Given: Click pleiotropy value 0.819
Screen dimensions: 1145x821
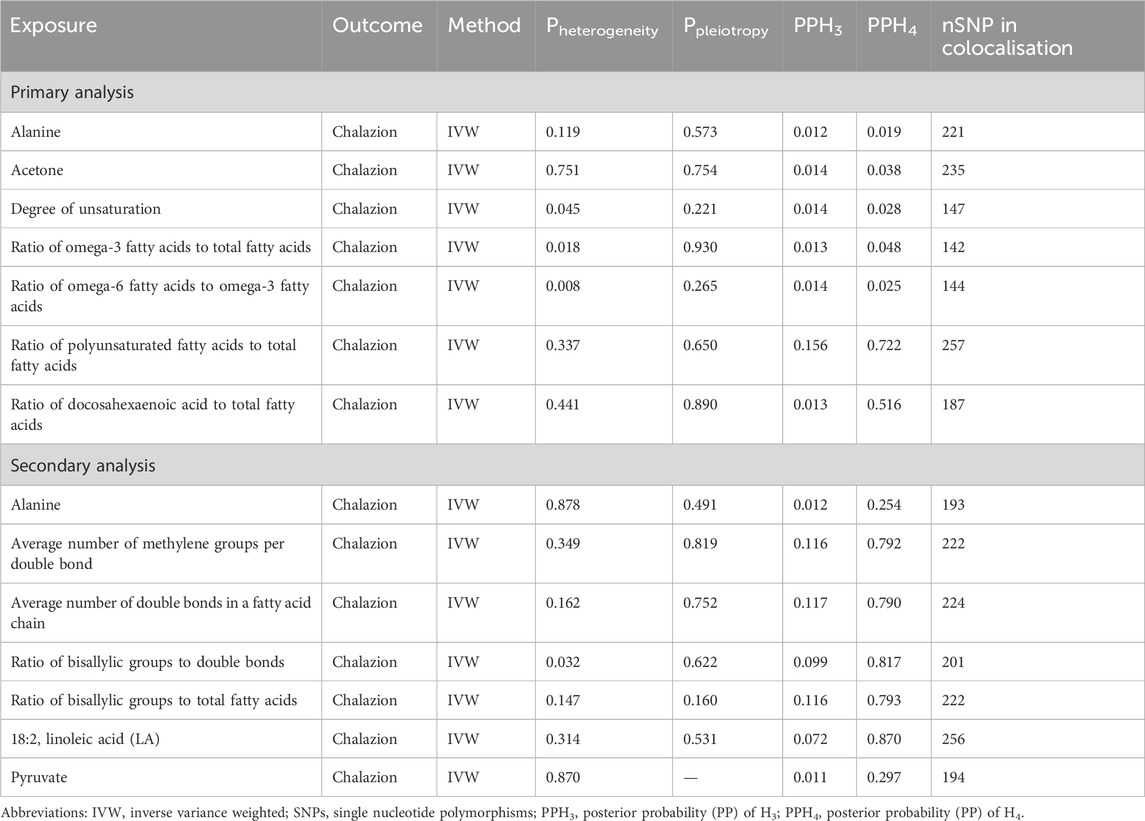Looking at the screenshot, I should (x=700, y=543).
